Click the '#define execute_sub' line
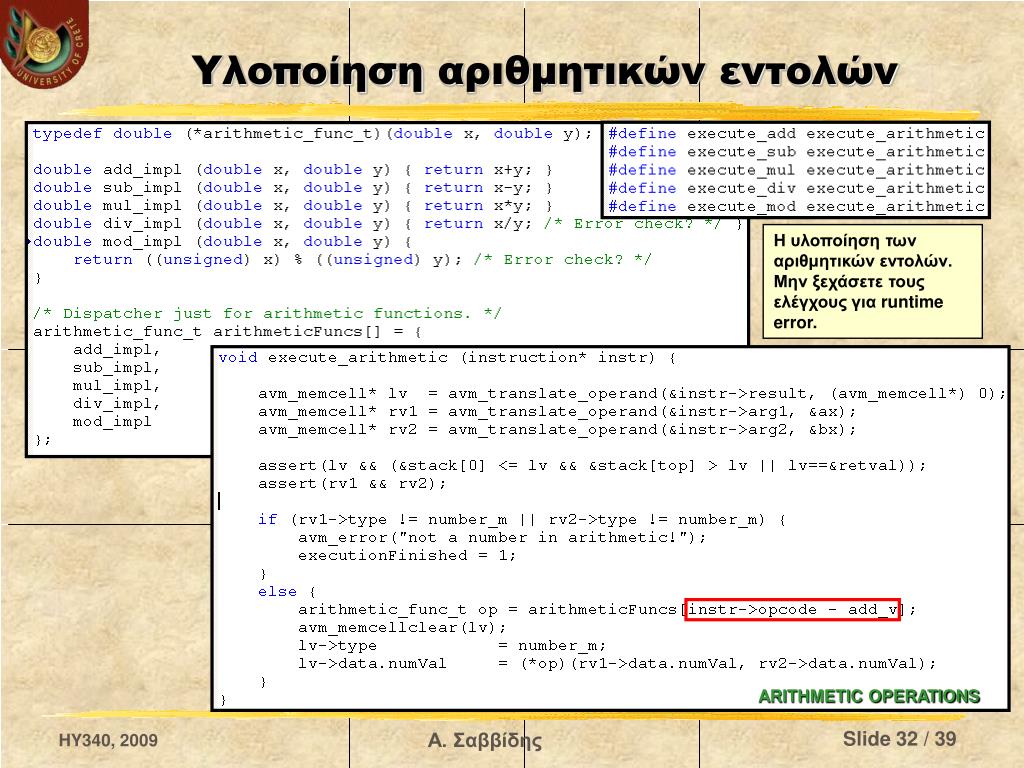This screenshot has width=1024, height=768. coord(796,152)
